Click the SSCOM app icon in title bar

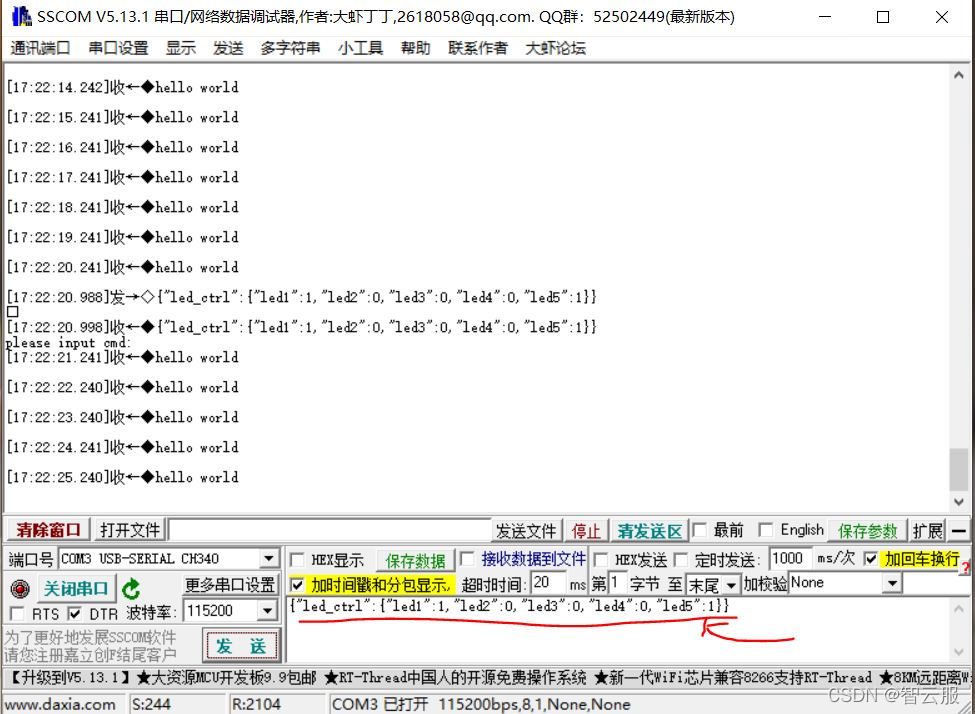click(x=21, y=16)
